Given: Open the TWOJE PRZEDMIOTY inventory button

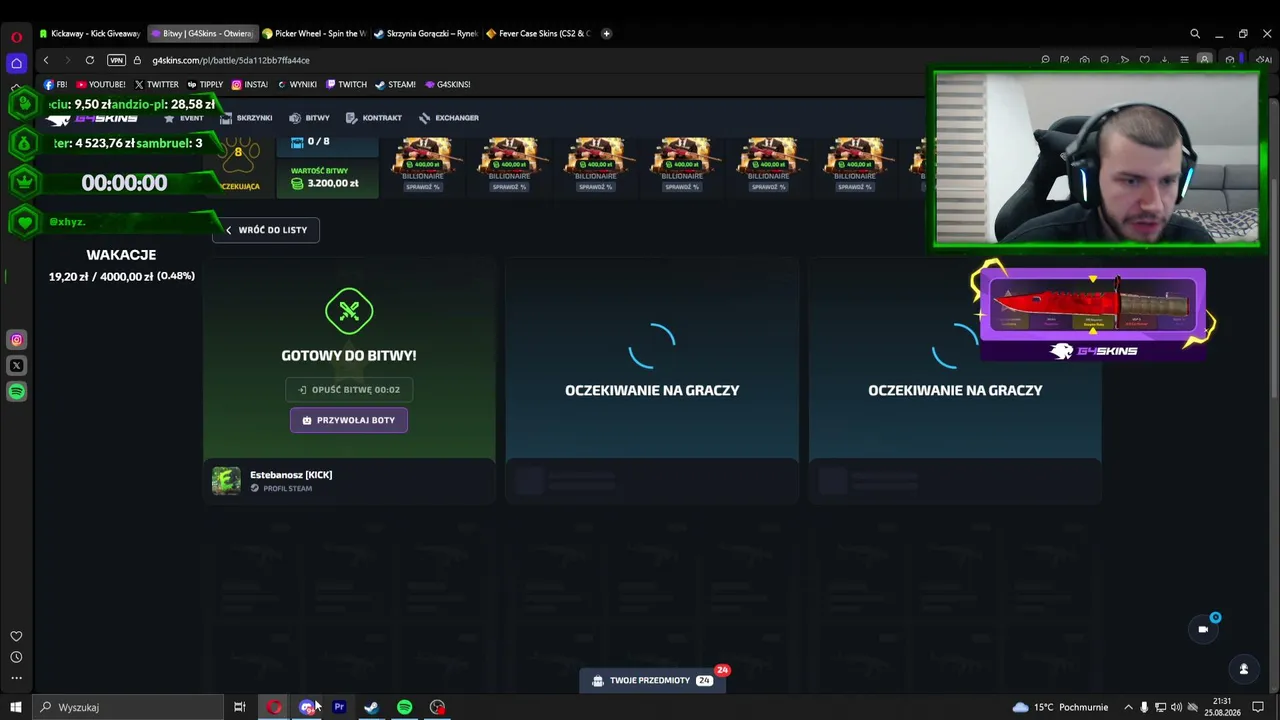Looking at the screenshot, I should 652,680.
